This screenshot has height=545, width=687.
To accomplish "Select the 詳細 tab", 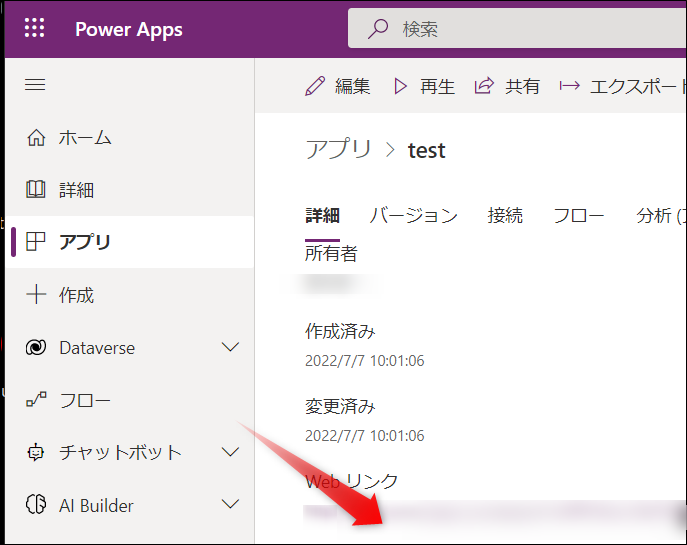I will click(322, 216).
